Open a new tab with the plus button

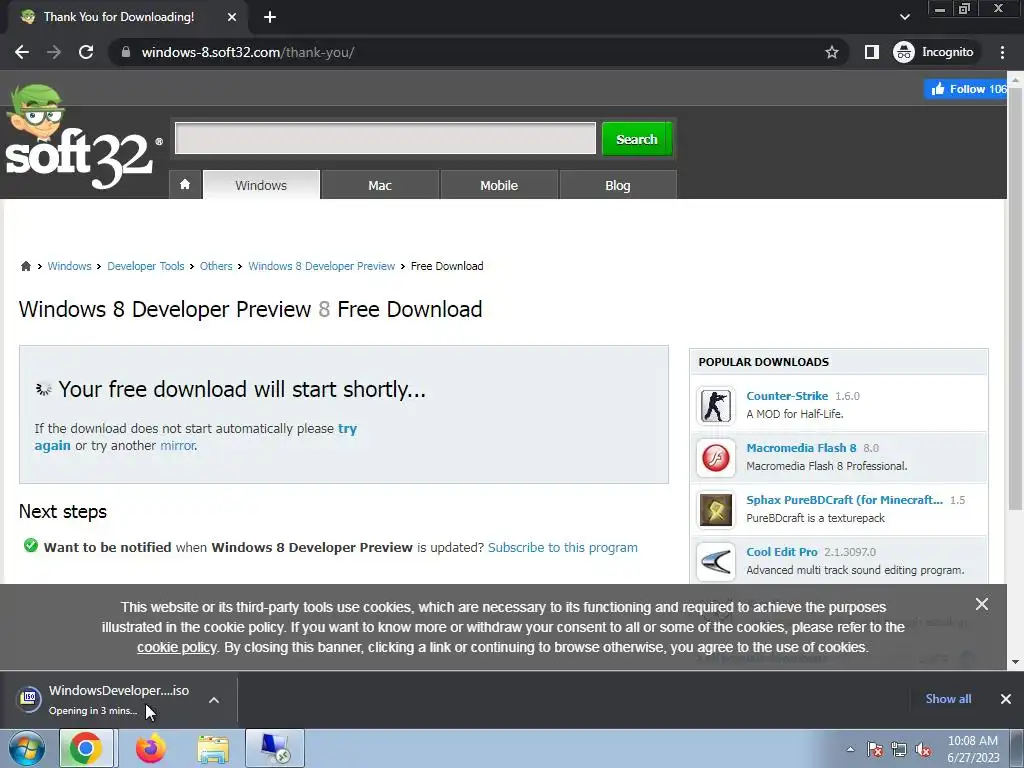pos(270,17)
